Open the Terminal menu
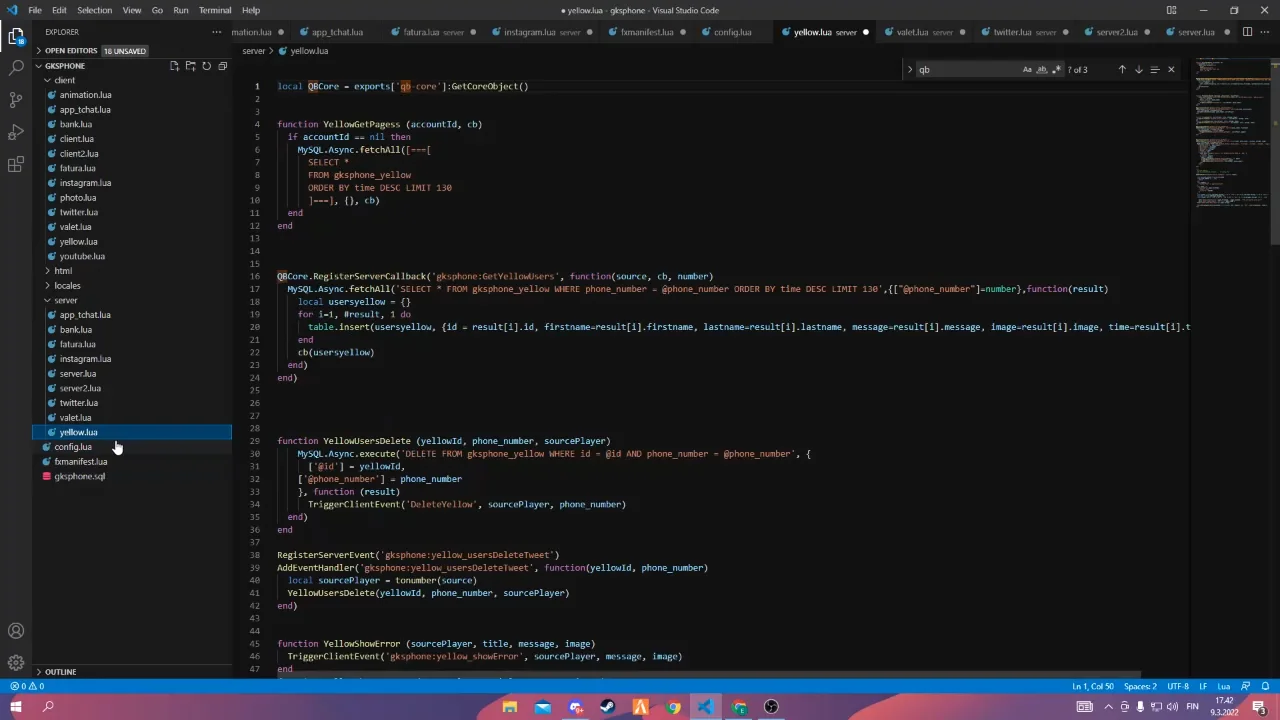Screen dimensions: 1280x720 pyautogui.click(x=215, y=10)
